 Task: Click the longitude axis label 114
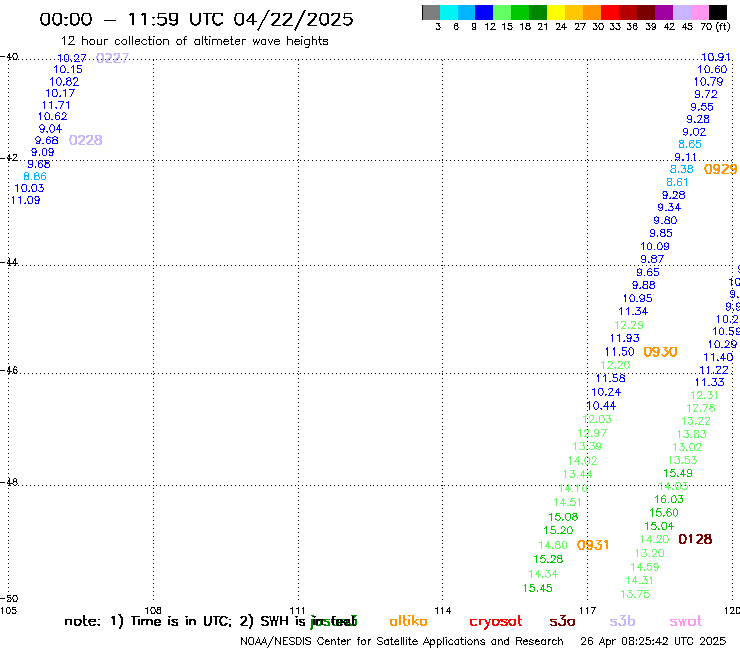pos(443,610)
